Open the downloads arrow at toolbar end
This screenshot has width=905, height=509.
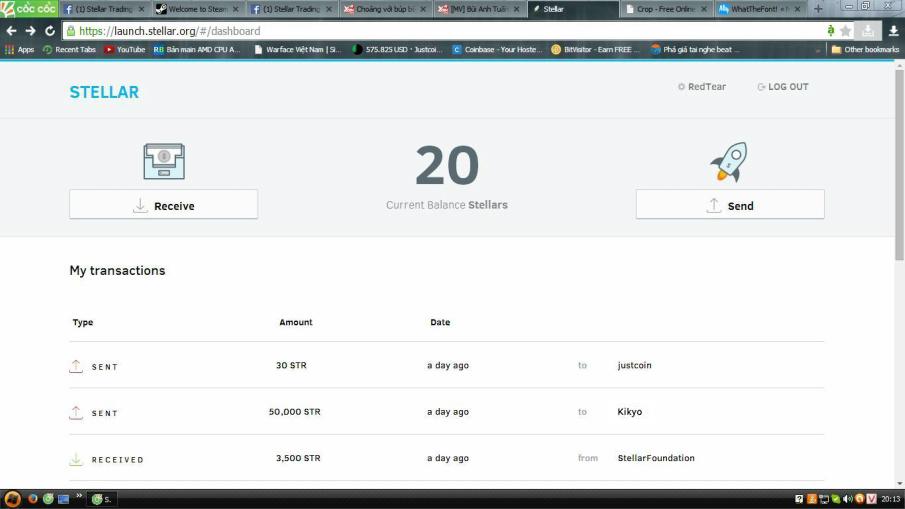coord(893,31)
